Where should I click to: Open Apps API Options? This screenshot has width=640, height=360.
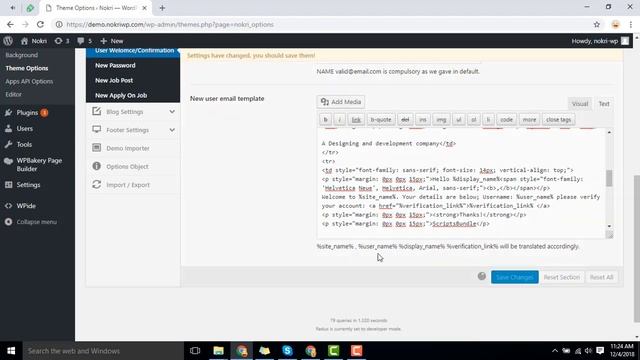tap(29, 81)
